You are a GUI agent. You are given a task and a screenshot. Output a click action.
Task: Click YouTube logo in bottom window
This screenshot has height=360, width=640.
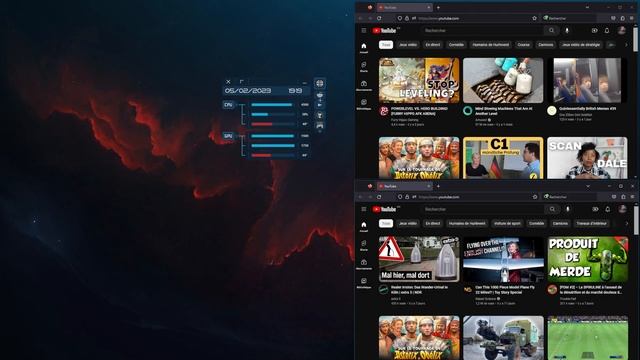384,209
